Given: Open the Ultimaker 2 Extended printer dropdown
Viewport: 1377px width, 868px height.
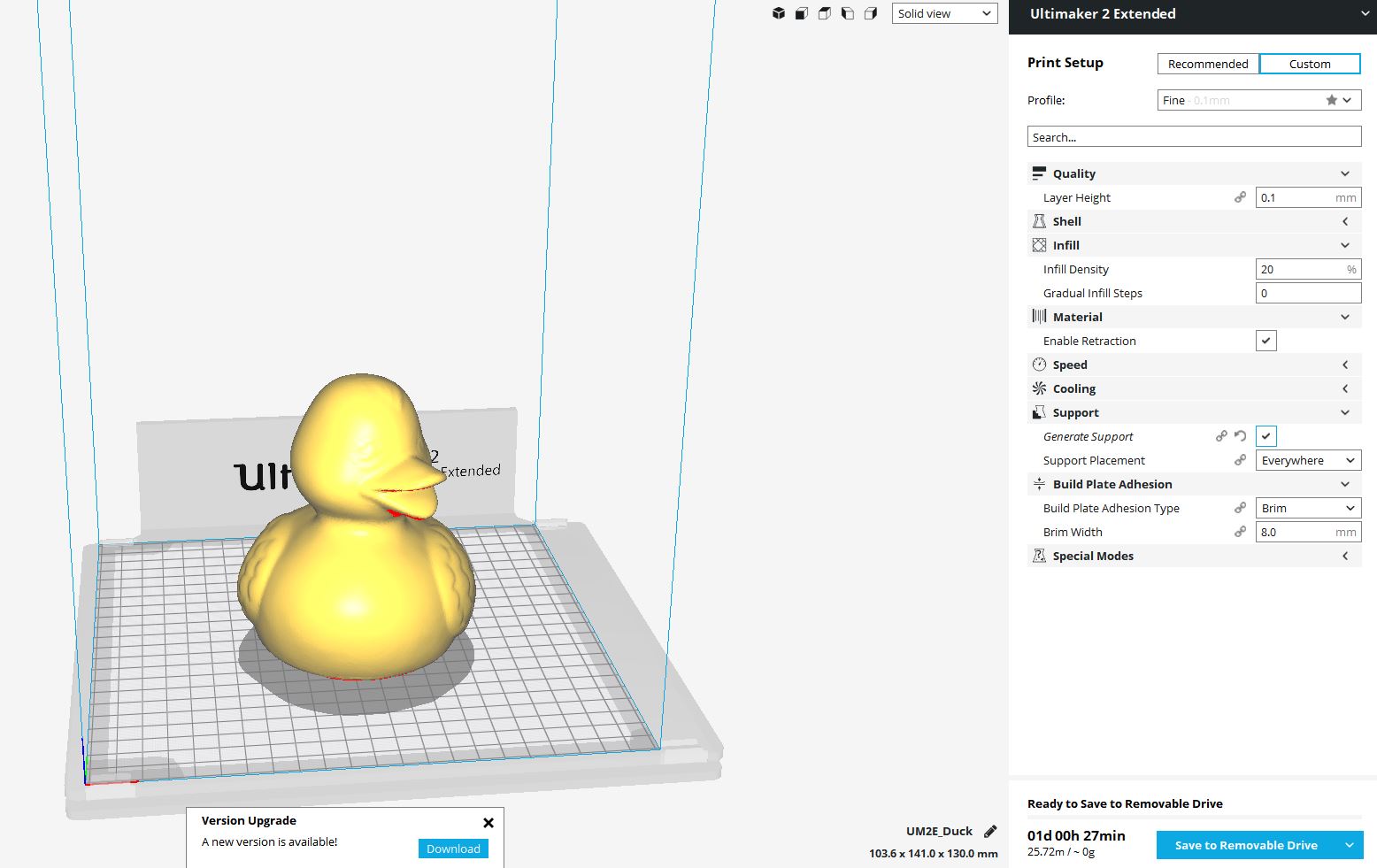Looking at the screenshot, I should (x=1193, y=14).
